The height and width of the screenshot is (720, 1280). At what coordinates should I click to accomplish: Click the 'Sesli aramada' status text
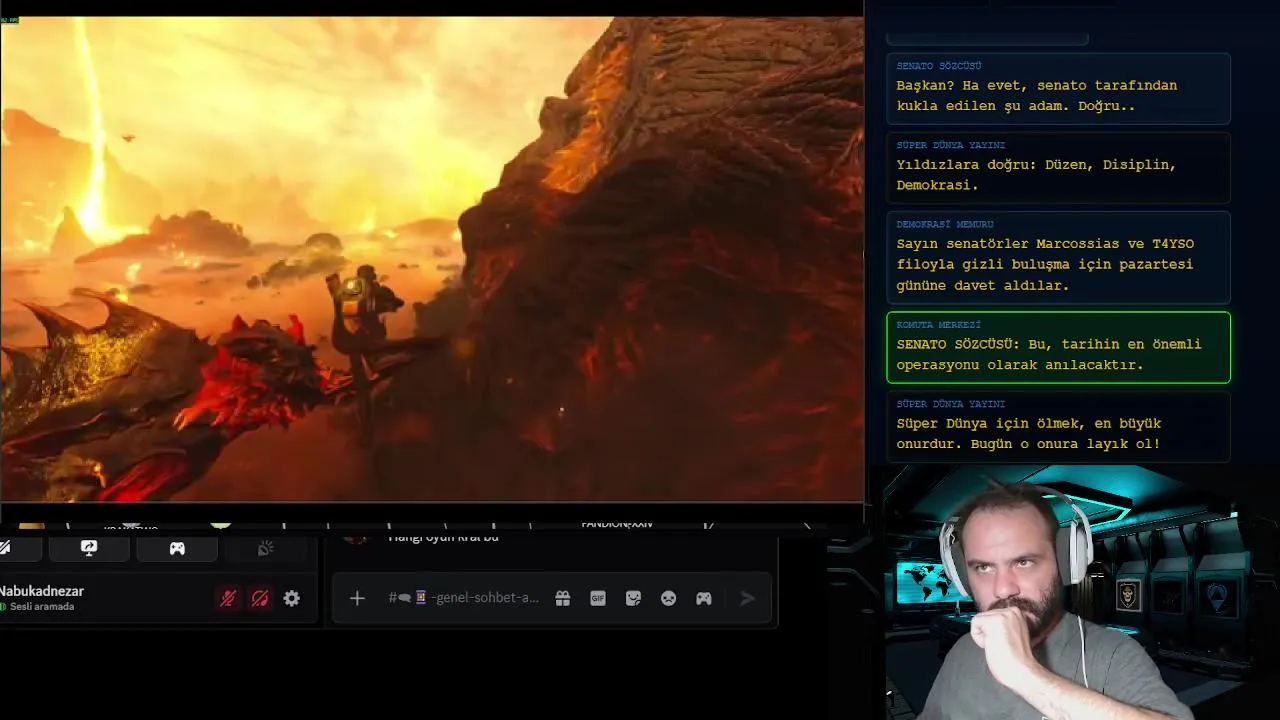[41, 607]
